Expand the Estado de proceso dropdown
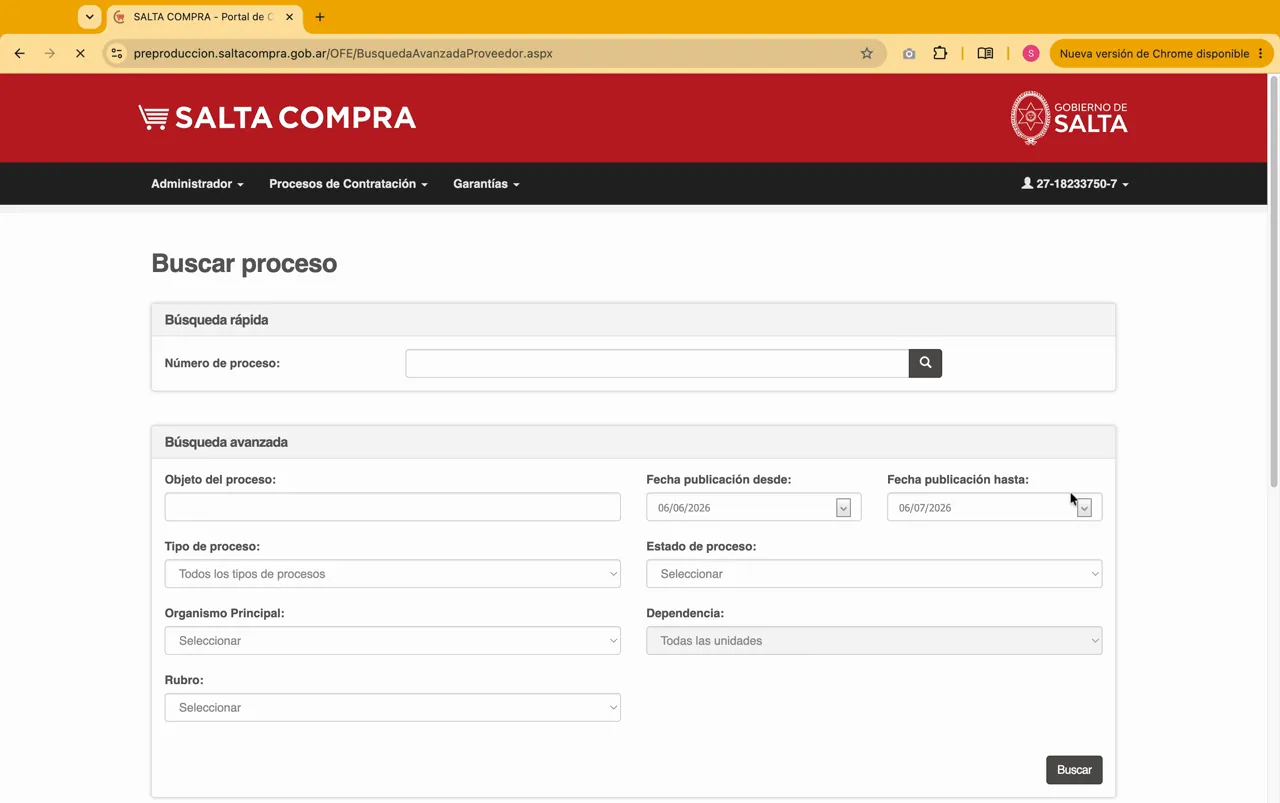Viewport: 1280px width, 803px height. pyautogui.click(x=874, y=574)
